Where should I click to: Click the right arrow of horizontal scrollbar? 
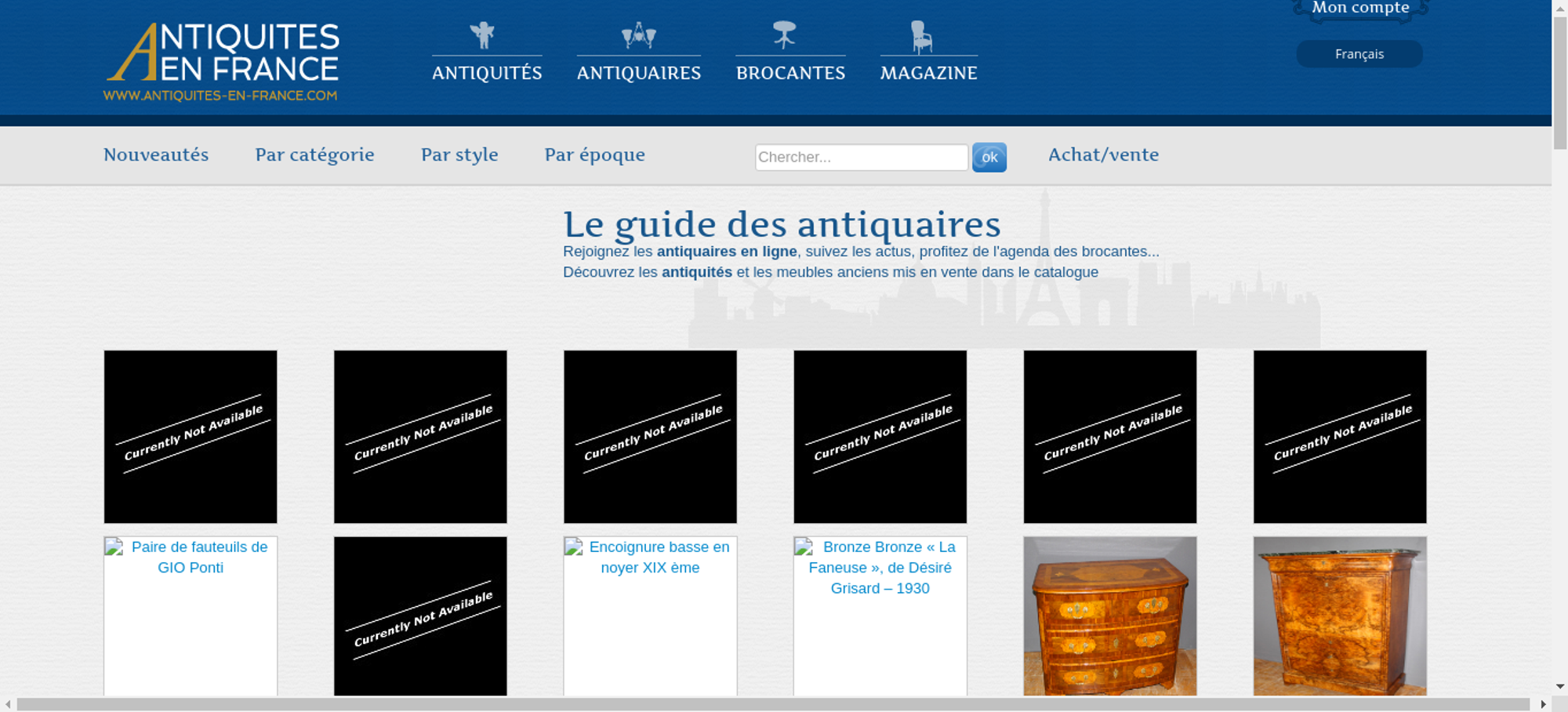click(x=1543, y=704)
